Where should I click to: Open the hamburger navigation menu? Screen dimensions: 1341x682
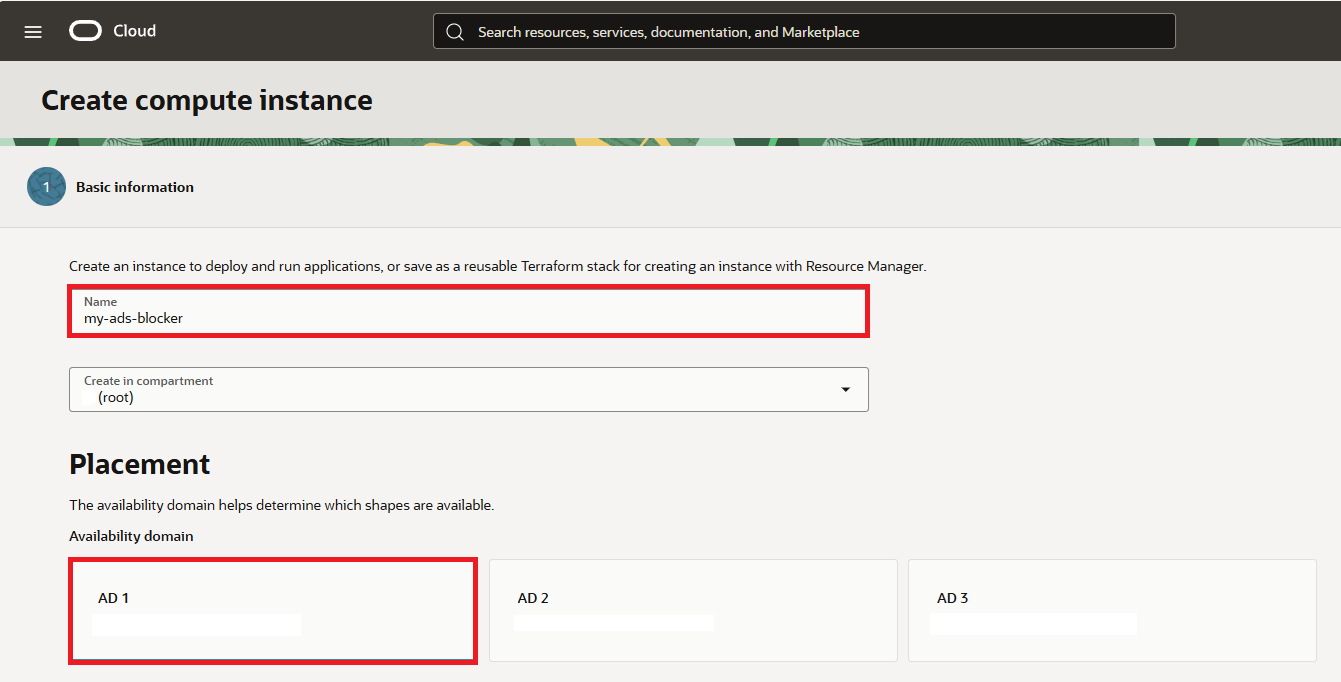(33, 32)
